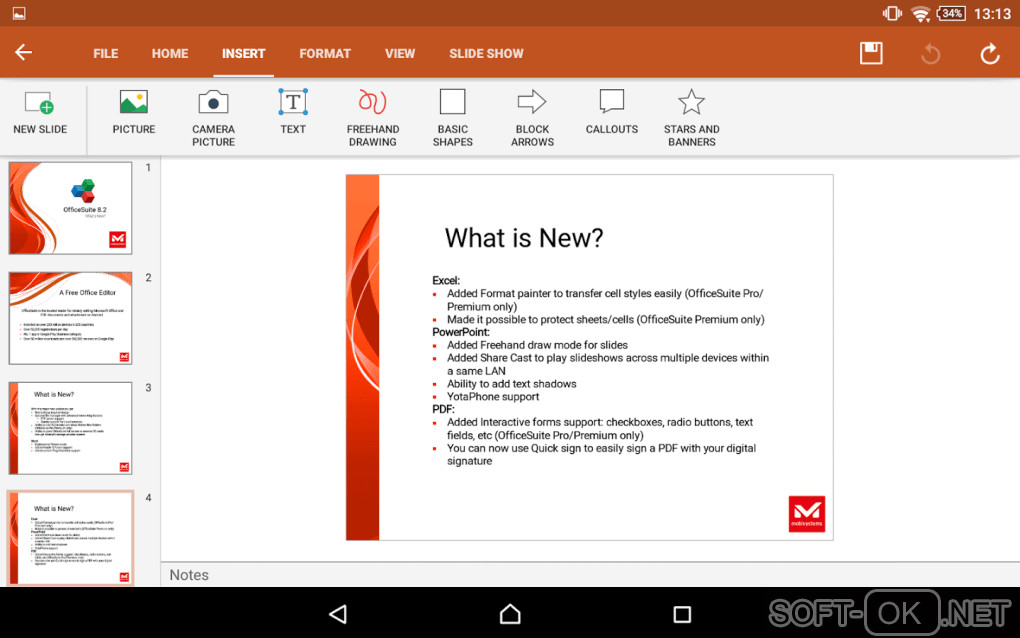This screenshot has height=638, width=1020.
Task: Open stars and banners shapes
Action: (x=691, y=118)
